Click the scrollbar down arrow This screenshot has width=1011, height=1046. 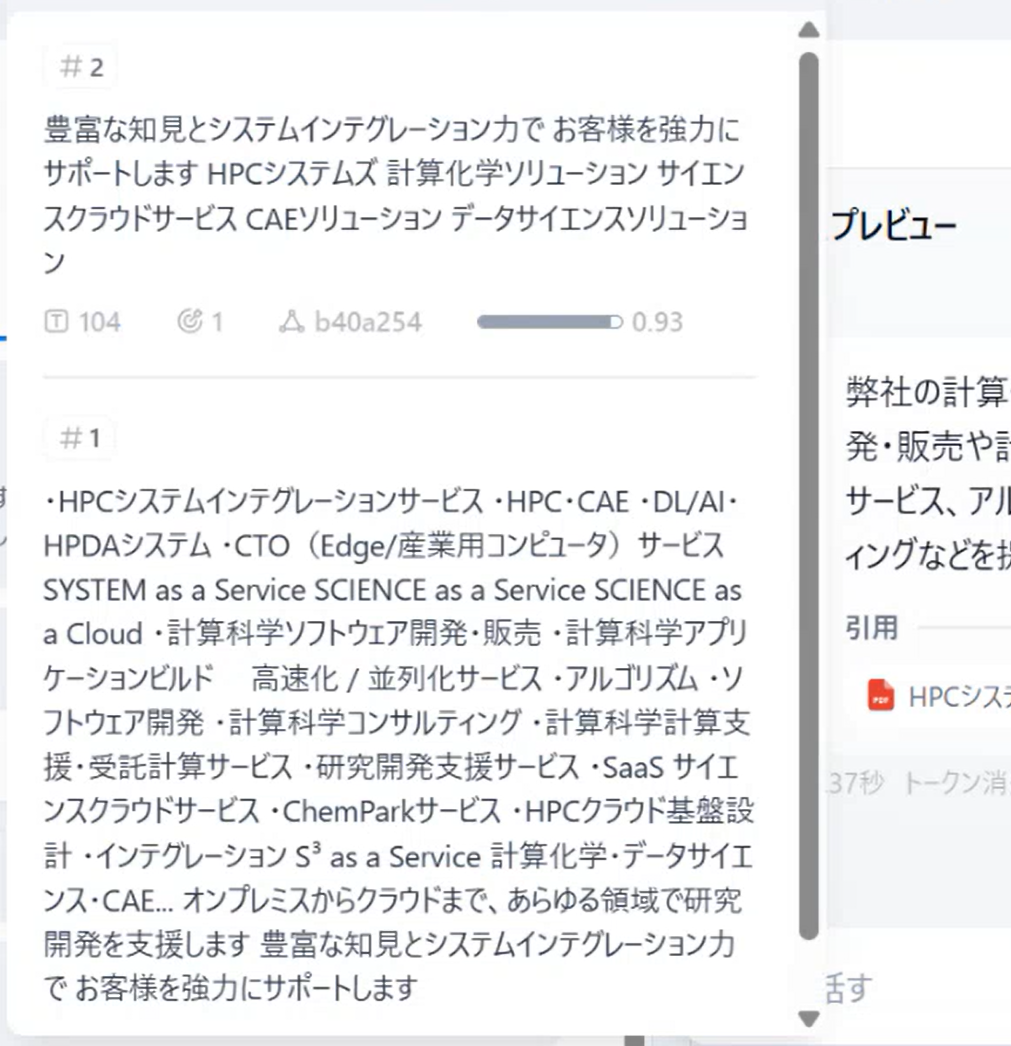click(x=807, y=1019)
